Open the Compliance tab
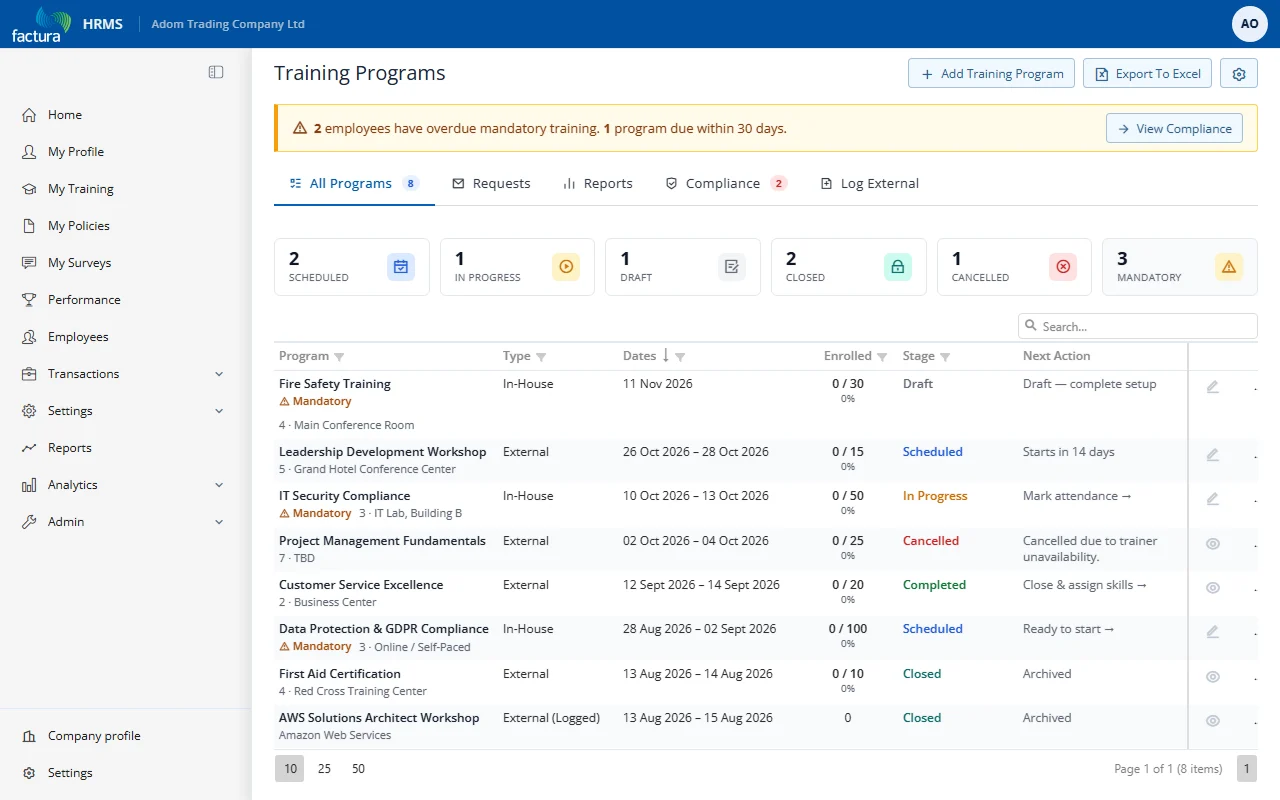The height and width of the screenshot is (800, 1280). pyautogui.click(x=726, y=184)
